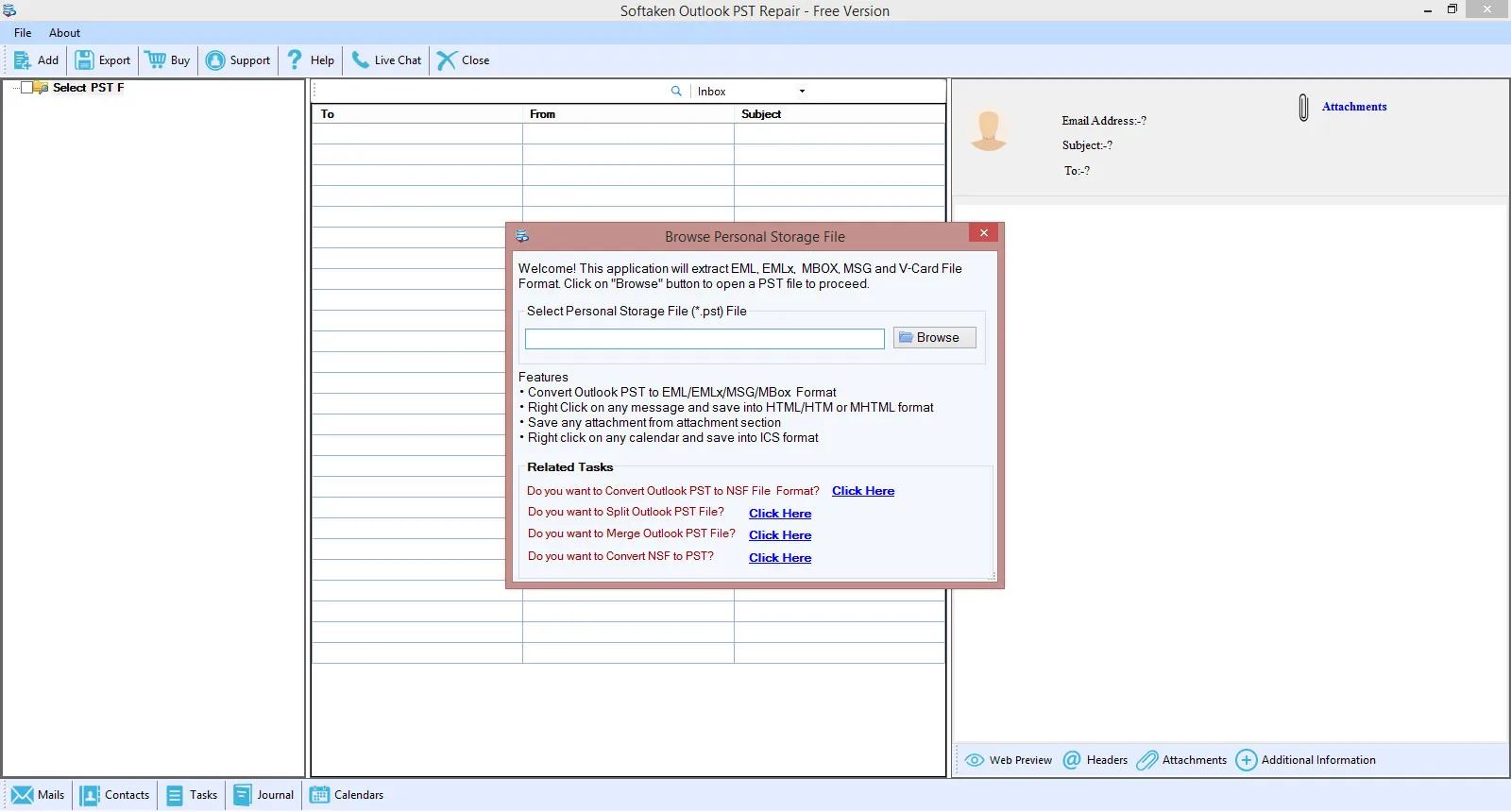Start Live Chat phone icon
1511x812 pixels.
click(361, 59)
